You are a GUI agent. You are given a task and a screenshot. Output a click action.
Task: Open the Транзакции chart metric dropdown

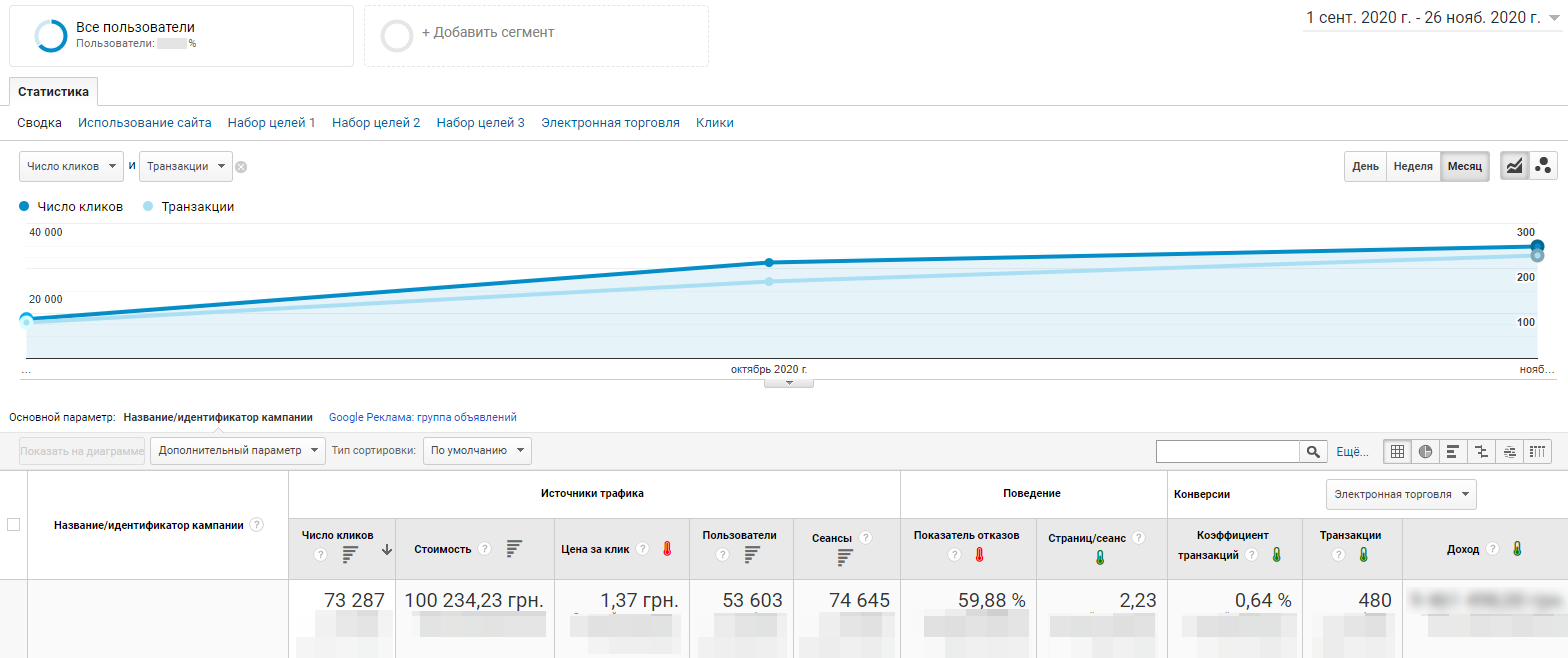pos(186,166)
